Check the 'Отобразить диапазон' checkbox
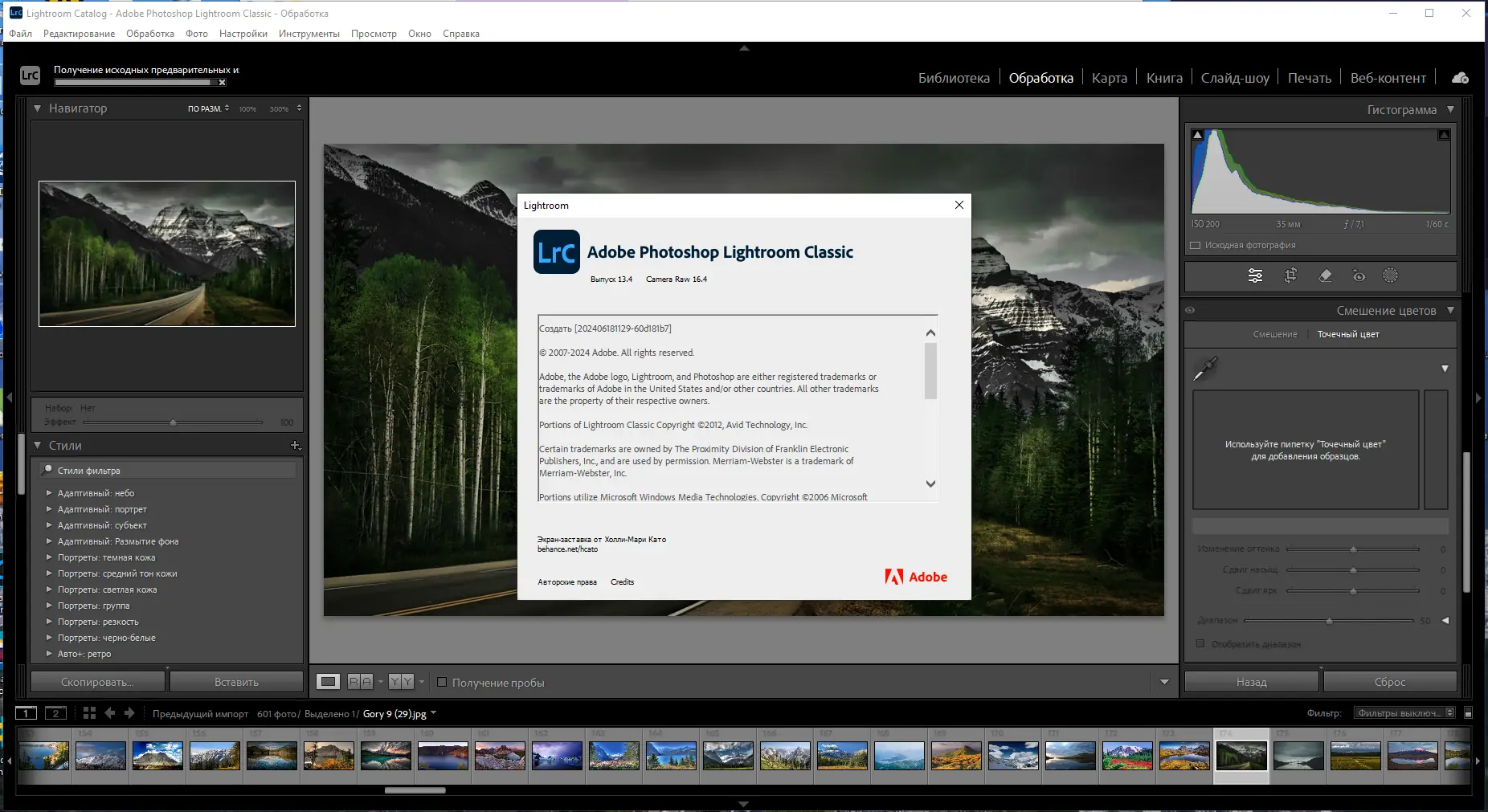The height and width of the screenshot is (812, 1488). [1200, 643]
